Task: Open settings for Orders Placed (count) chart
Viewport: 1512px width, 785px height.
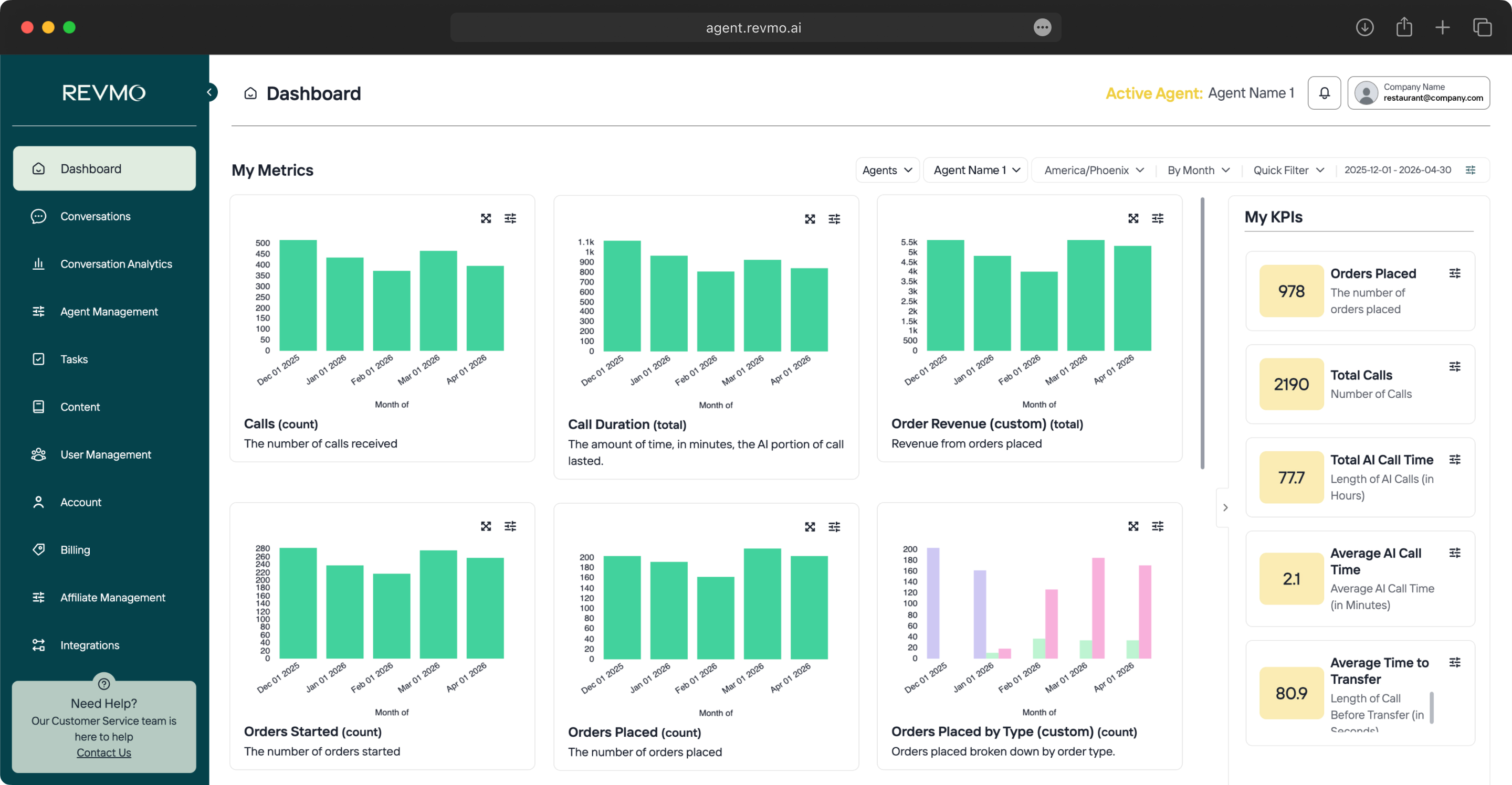Action: (834, 527)
